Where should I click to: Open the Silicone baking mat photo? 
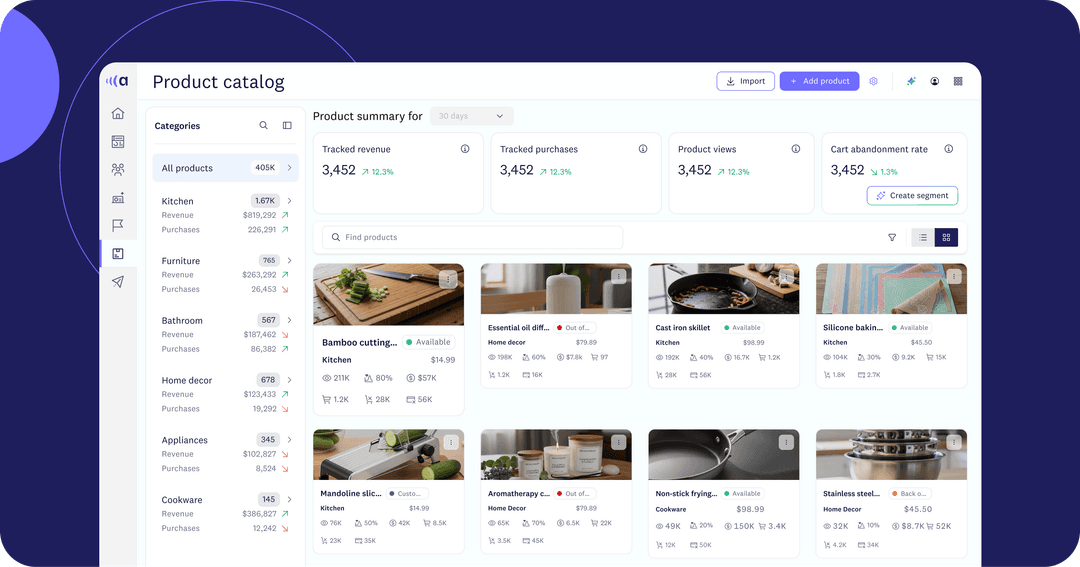pyautogui.click(x=891, y=289)
